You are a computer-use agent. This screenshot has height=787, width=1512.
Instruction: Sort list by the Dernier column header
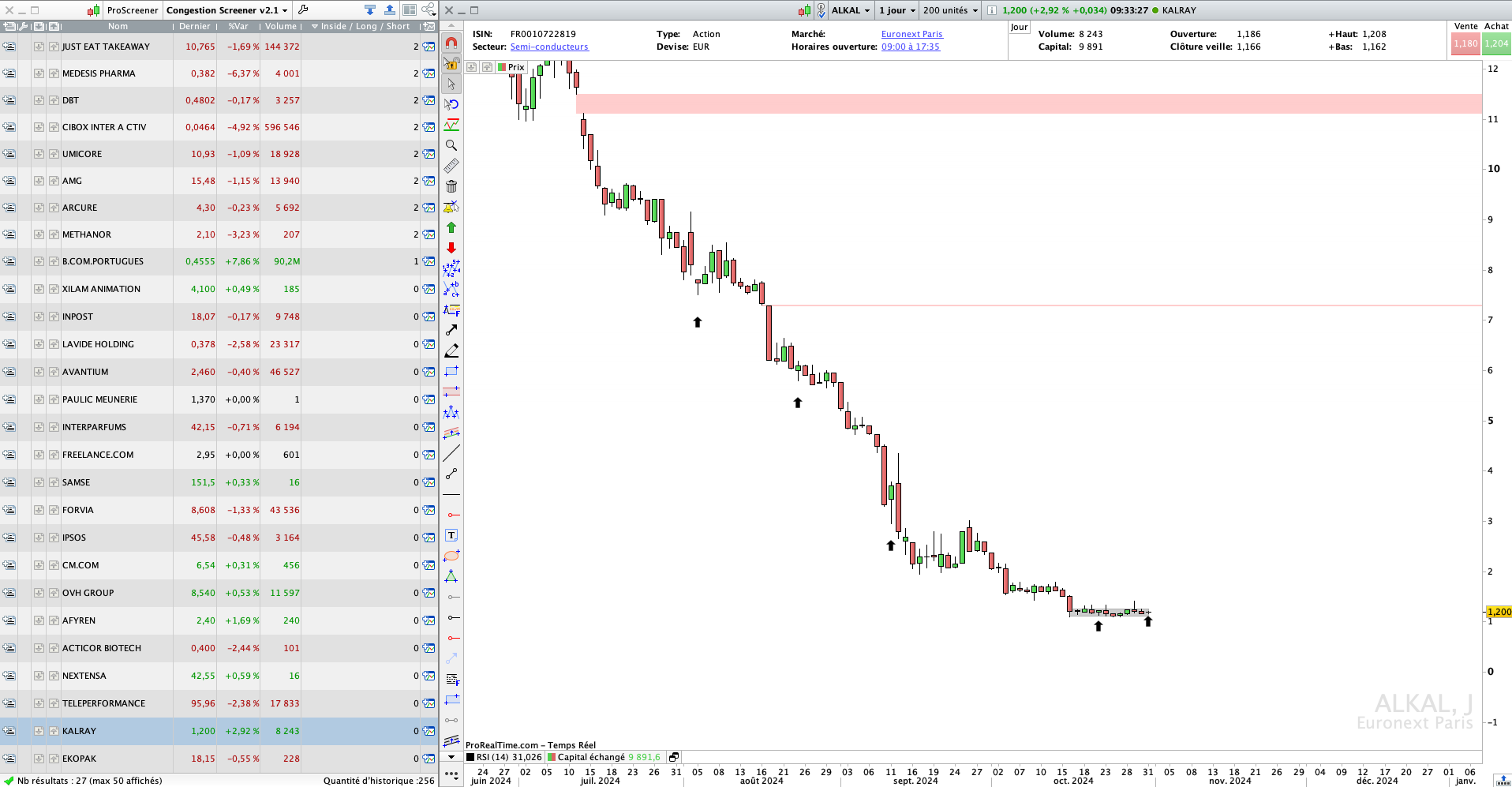[195, 26]
